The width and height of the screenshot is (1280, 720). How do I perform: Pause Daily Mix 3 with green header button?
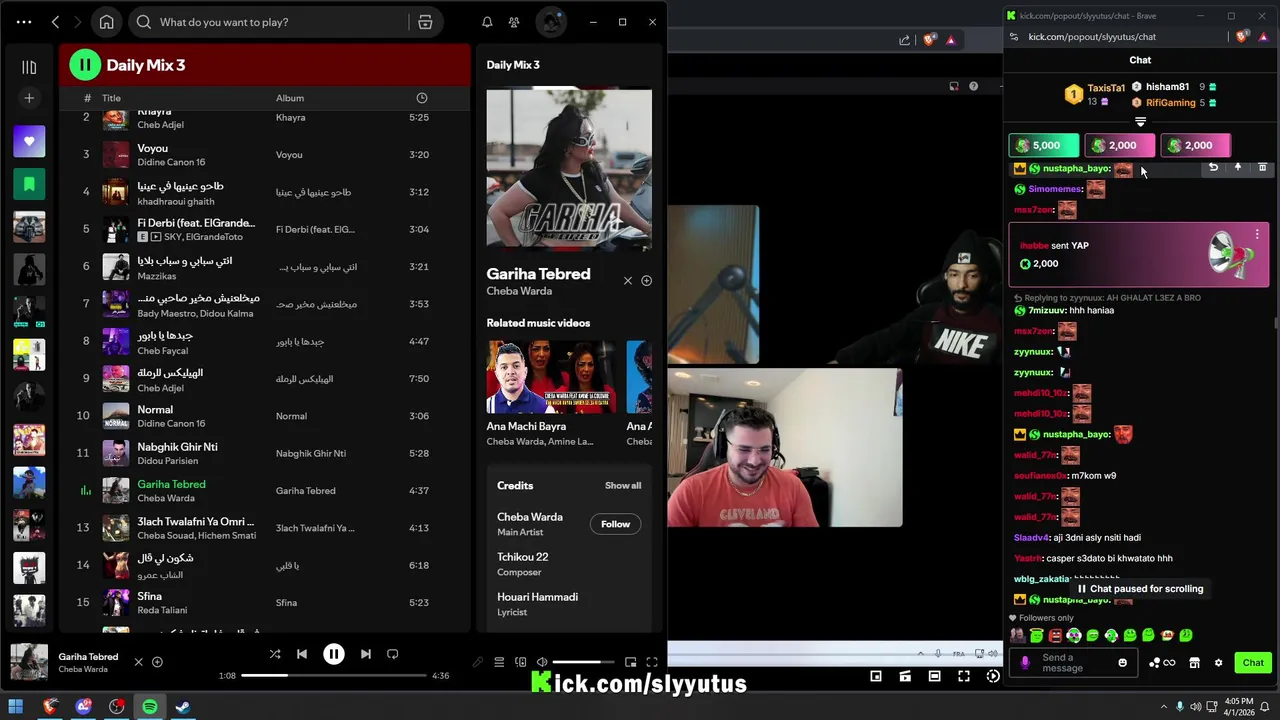85,65
